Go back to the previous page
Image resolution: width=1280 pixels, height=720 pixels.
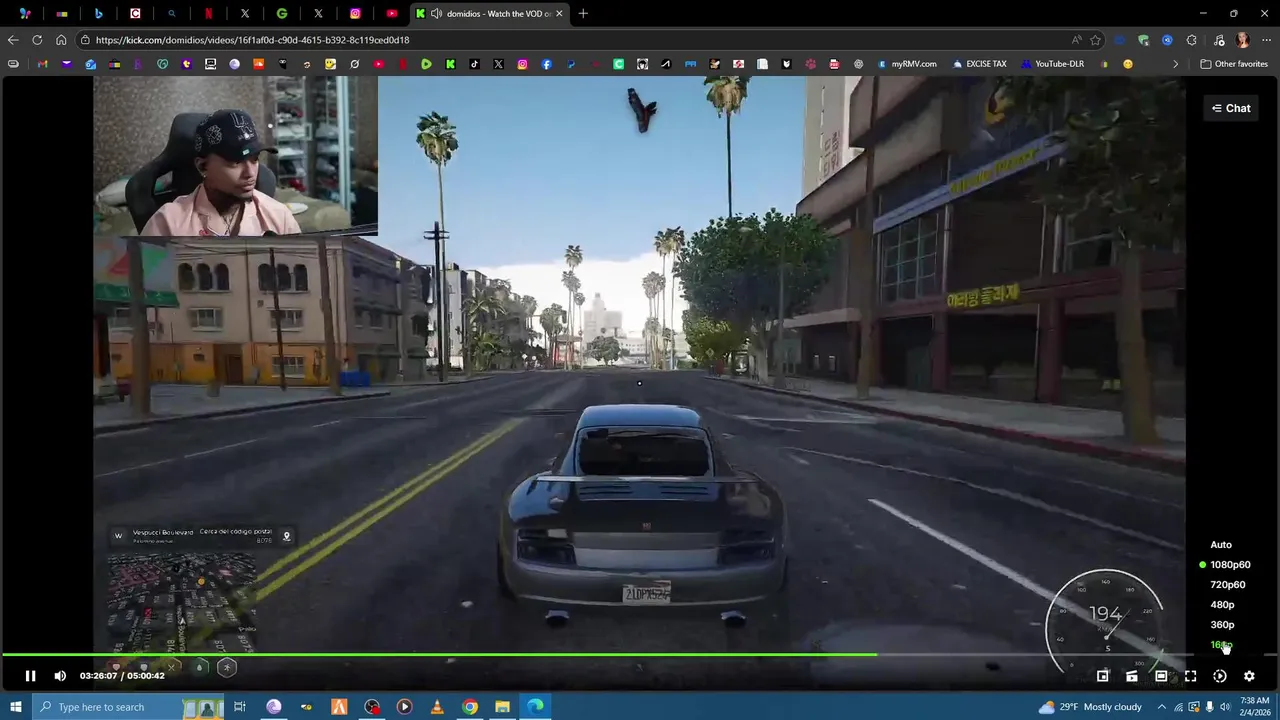click(x=12, y=40)
